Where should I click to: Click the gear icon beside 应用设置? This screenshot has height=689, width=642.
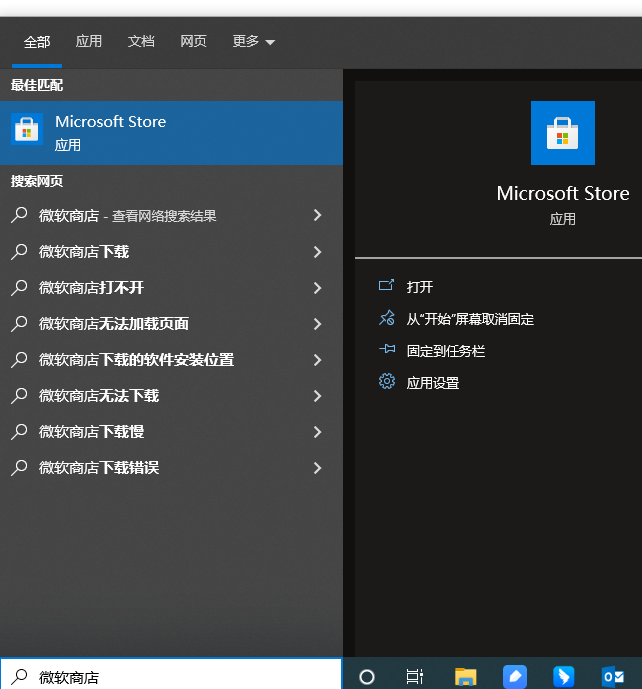[387, 381]
